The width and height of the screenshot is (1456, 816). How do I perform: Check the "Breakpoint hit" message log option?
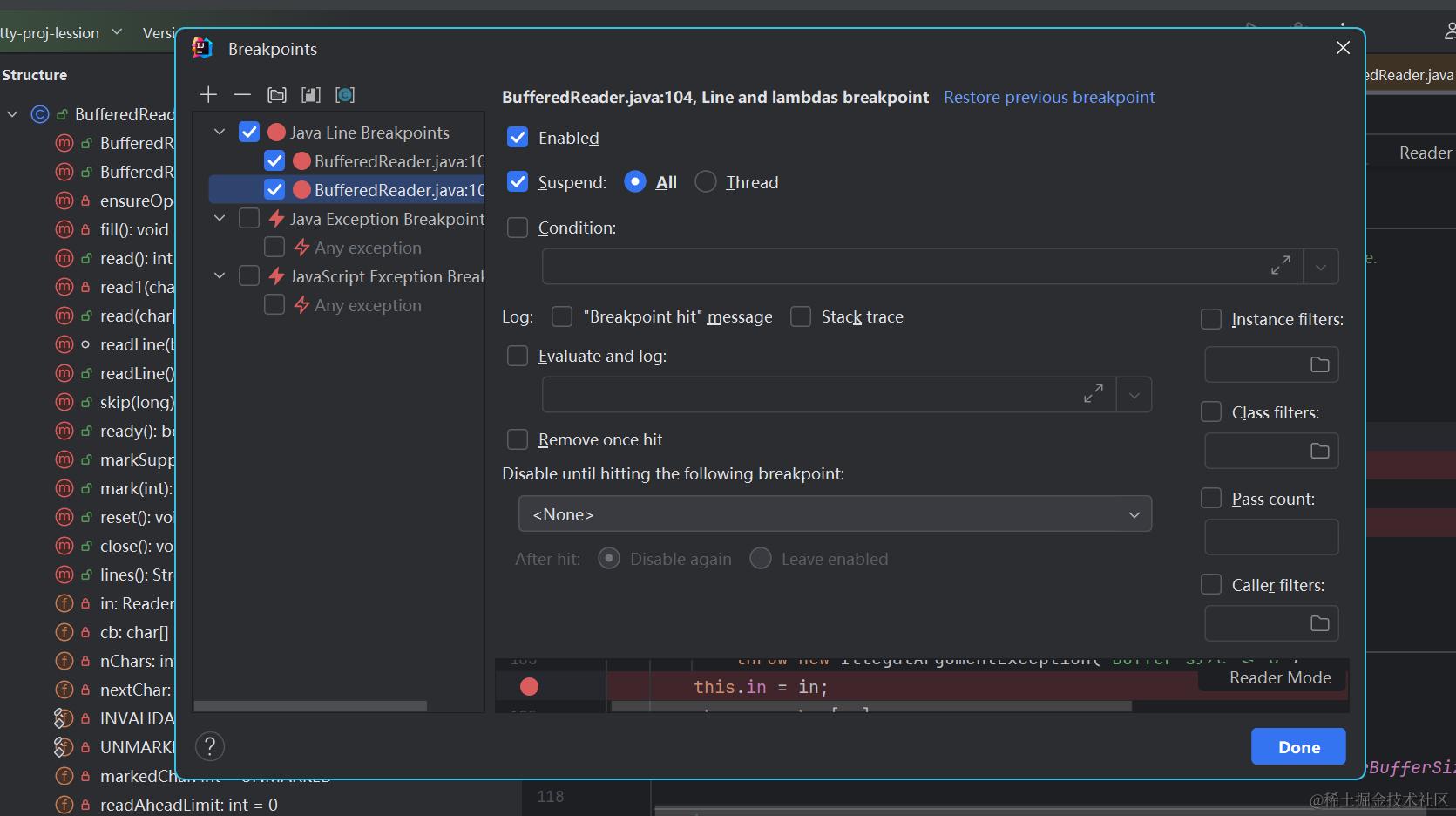562,316
